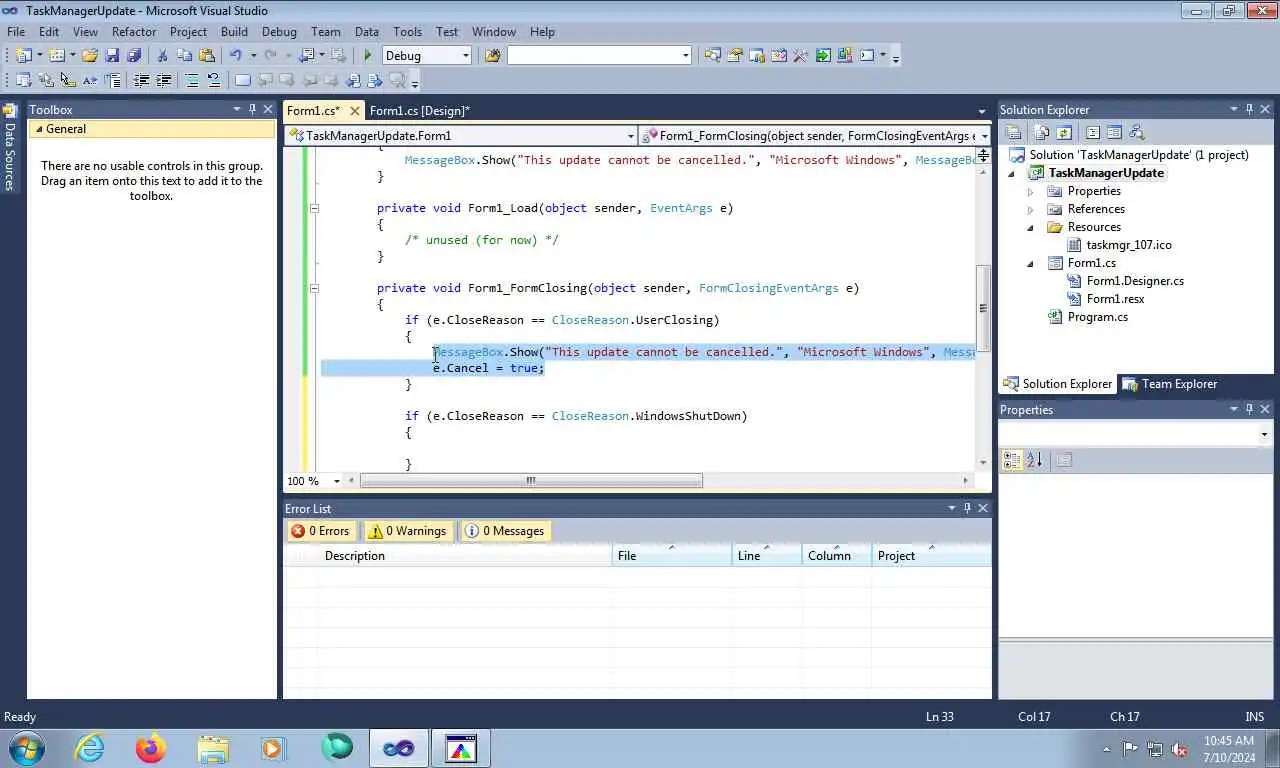Screen dimensions: 1280x768
Task: Expand the References node
Action: click(1031, 209)
